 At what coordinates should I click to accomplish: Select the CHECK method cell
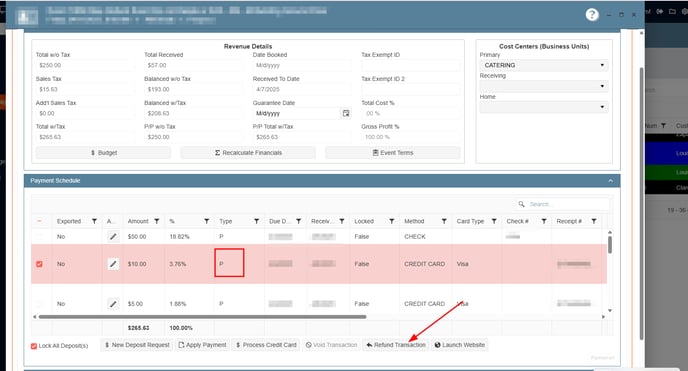tap(415, 237)
